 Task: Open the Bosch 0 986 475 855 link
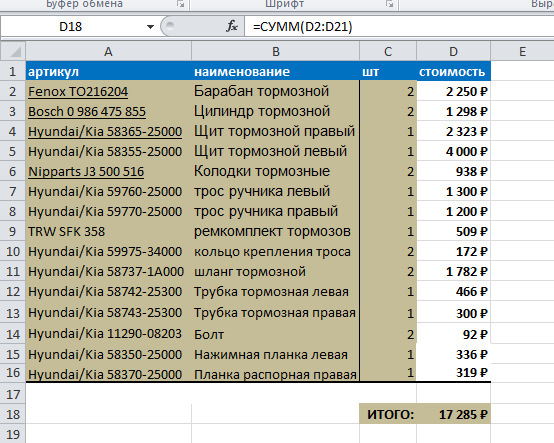pos(87,112)
